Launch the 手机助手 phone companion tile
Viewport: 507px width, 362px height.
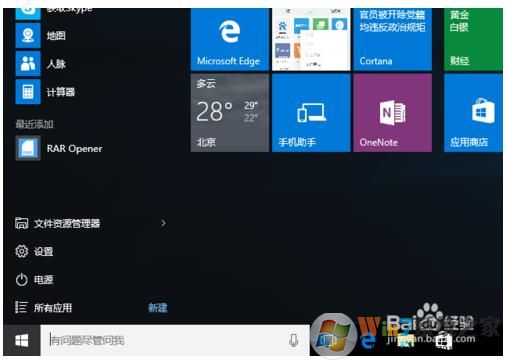tap(311, 113)
